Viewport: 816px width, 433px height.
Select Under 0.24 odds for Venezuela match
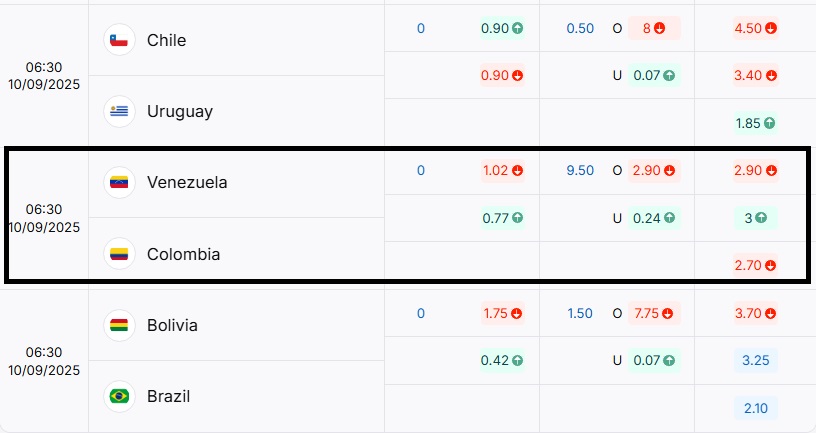(654, 218)
